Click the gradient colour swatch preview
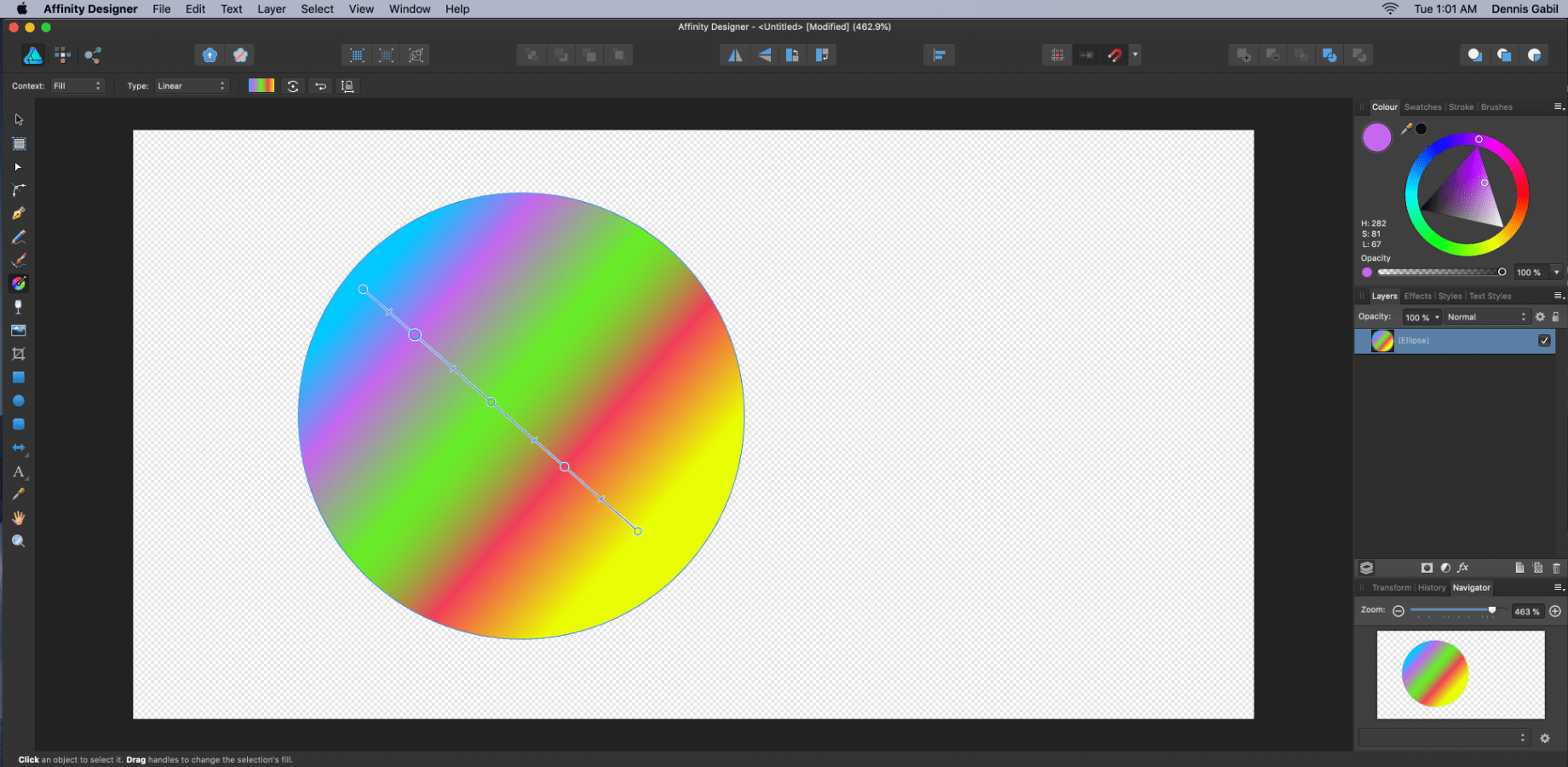 pos(261,86)
